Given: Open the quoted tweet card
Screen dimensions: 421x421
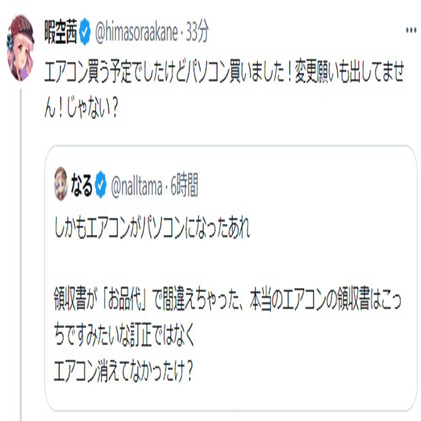Looking at the screenshot, I should click(x=231, y=278).
